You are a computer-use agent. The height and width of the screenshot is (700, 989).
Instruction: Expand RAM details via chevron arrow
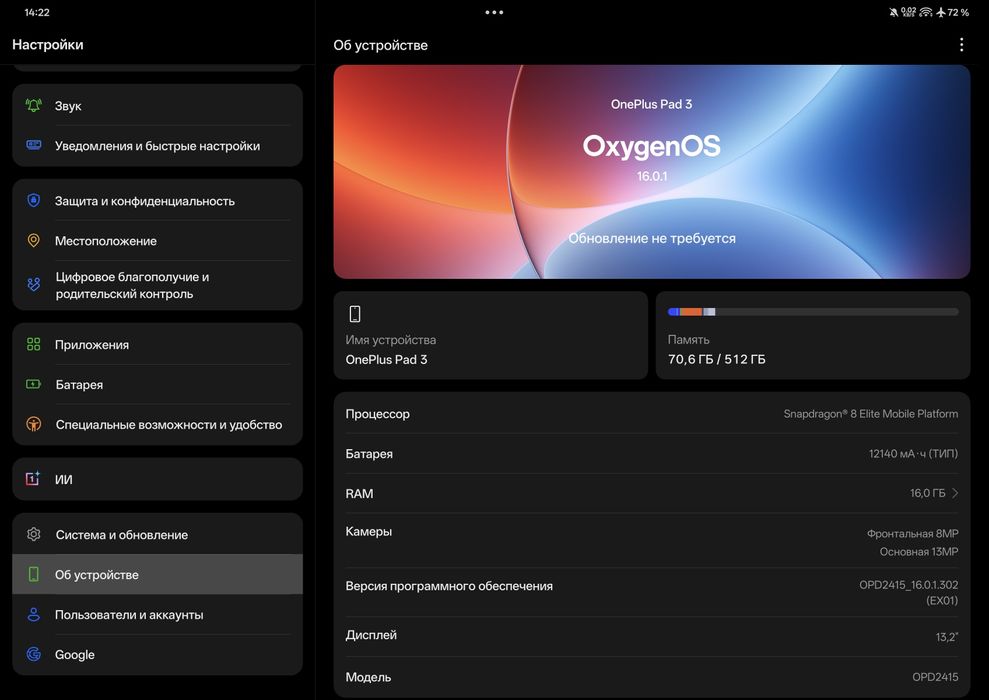click(x=955, y=493)
